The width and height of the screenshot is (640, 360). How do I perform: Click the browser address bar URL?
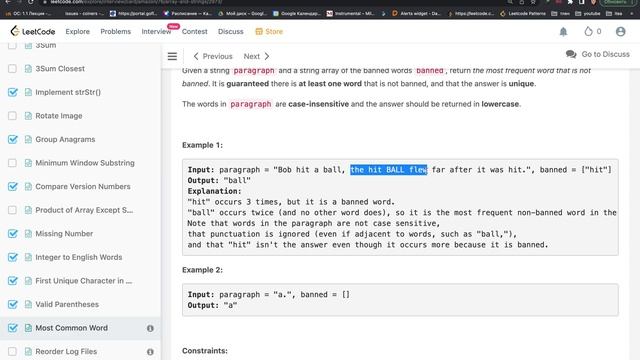pos(137,2)
